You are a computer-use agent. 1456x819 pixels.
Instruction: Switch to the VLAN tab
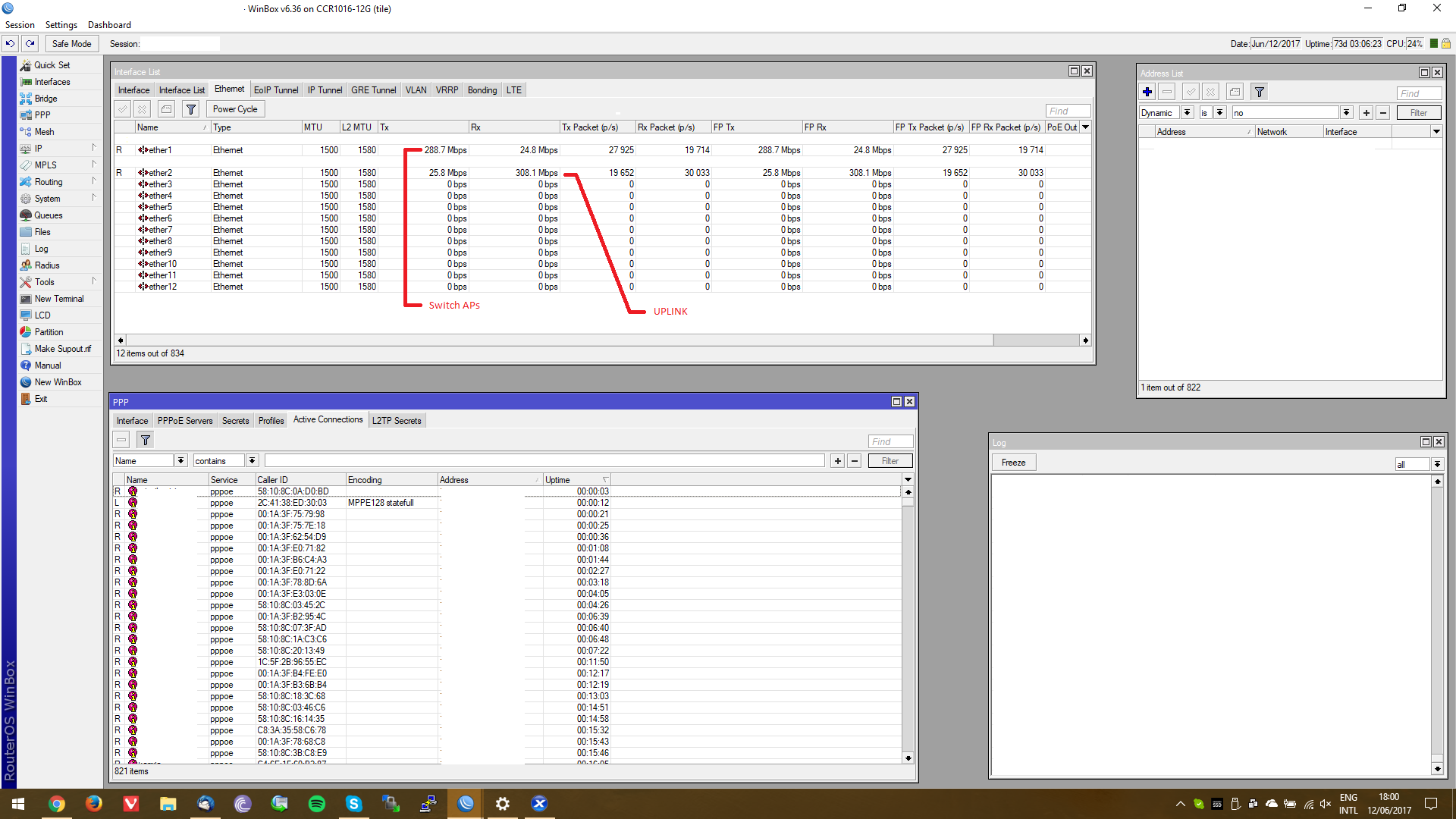[416, 90]
